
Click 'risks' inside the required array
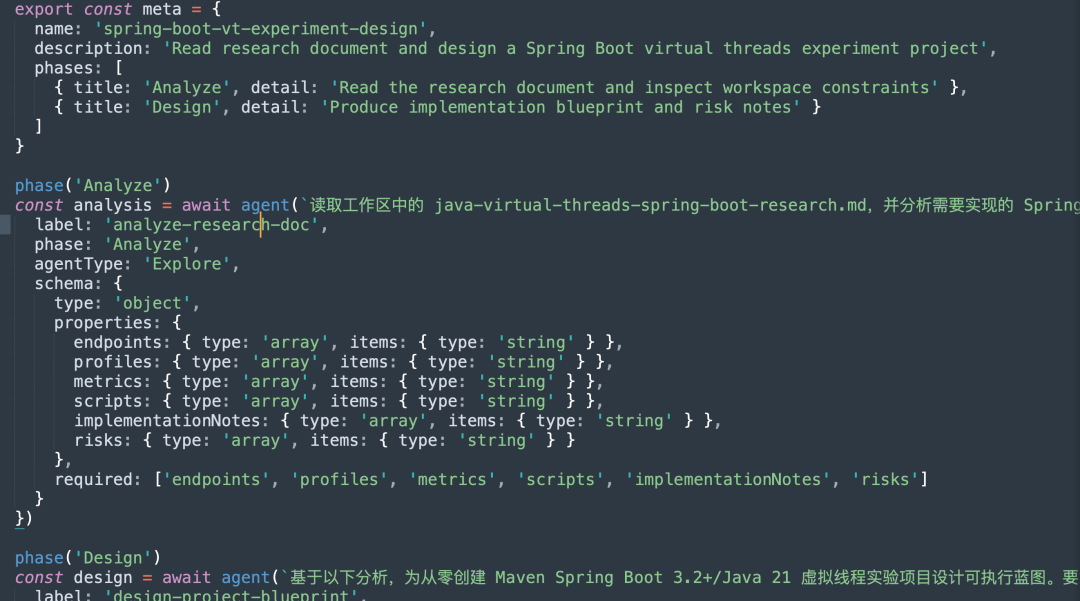pyautogui.click(x=885, y=480)
